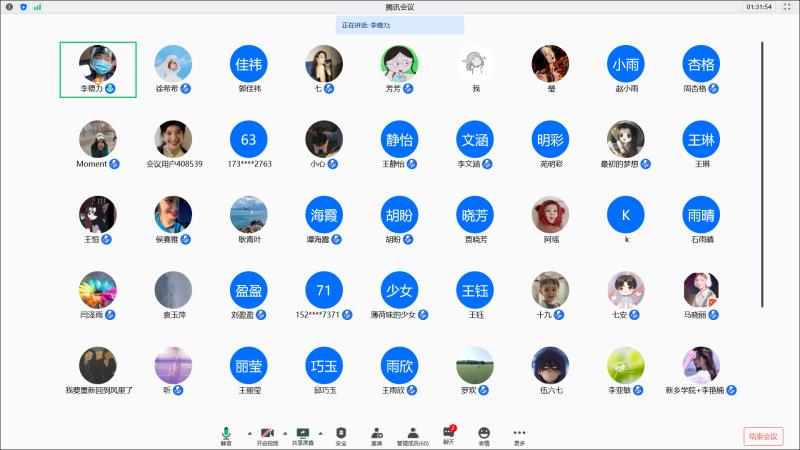Open the 安全 security settings icon
Image resolution: width=800 pixels, height=450 pixels.
pyautogui.click(x=341, y=434)
